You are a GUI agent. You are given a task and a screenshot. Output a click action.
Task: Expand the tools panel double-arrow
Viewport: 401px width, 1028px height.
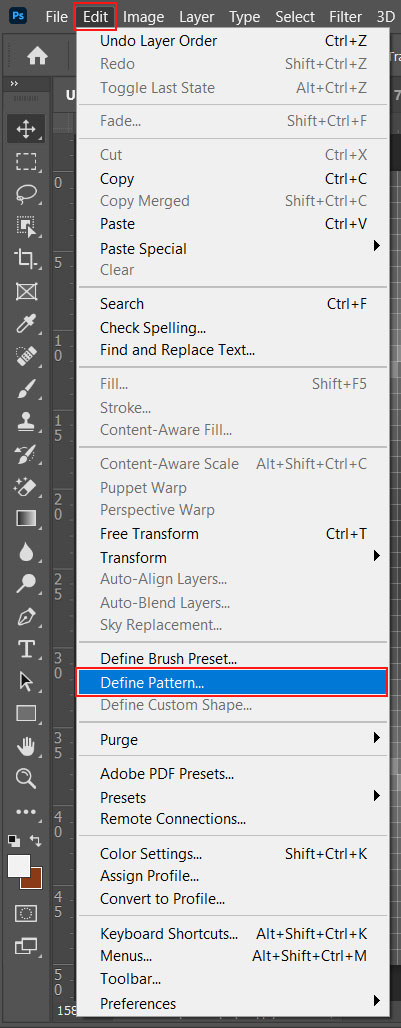click(14, 83)
